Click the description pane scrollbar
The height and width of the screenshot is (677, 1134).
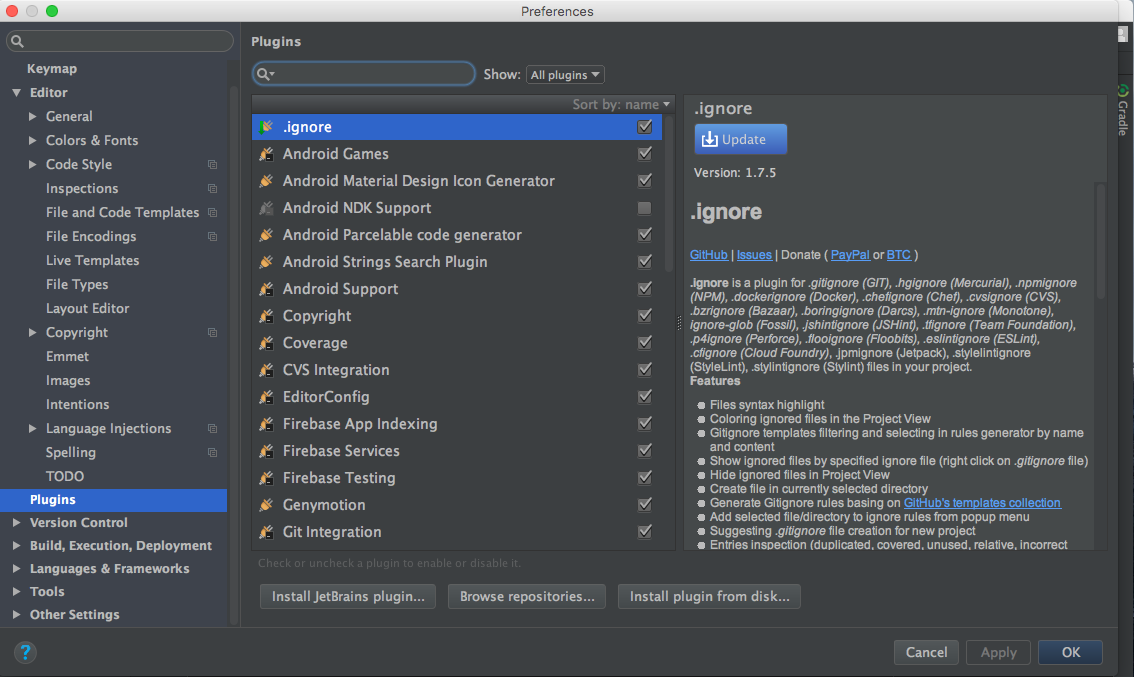click(x=1101, y=241)
